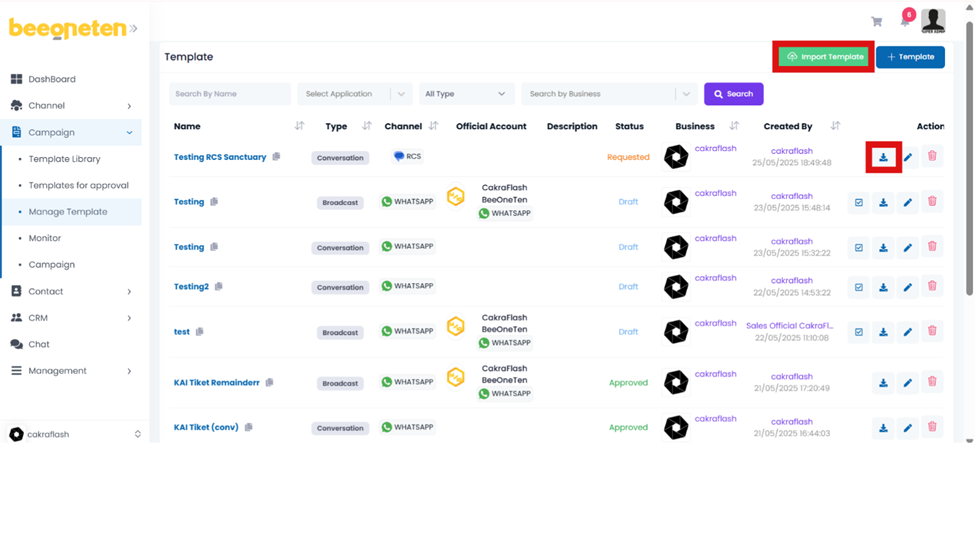Download the Testing RCS Sanctuary template
The width and height of the screenshot is (975, 548).
point(883,157)
